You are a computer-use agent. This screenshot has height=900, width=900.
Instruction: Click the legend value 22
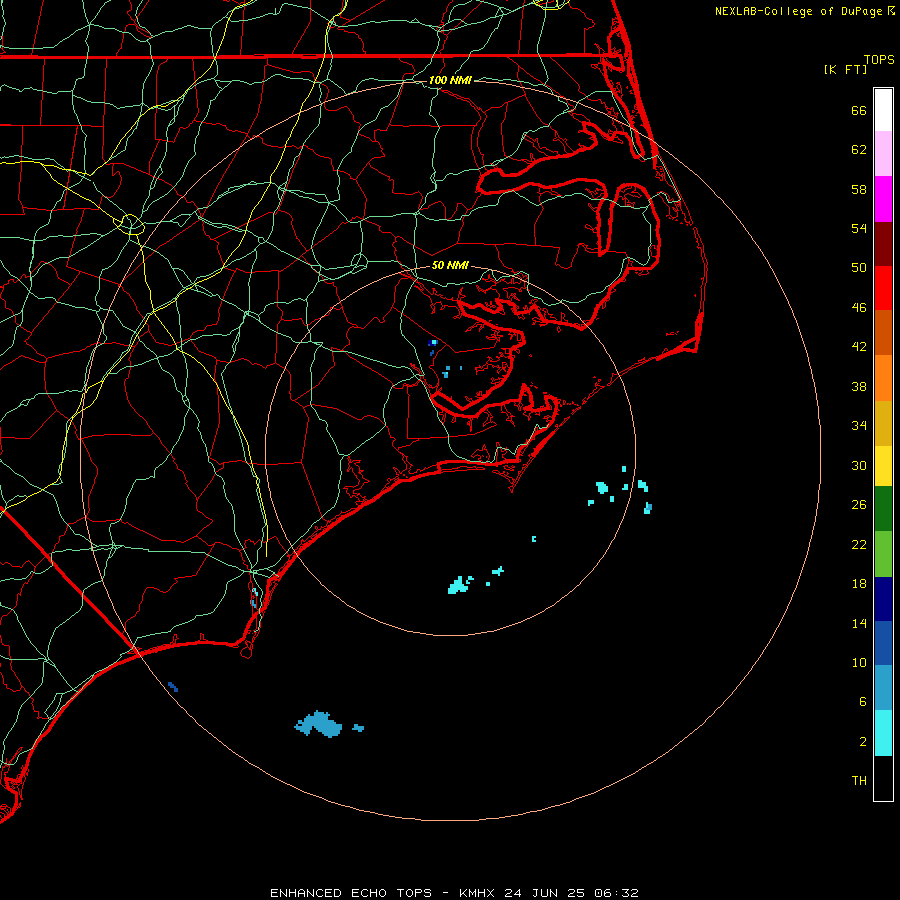click(x=859, y=544)
